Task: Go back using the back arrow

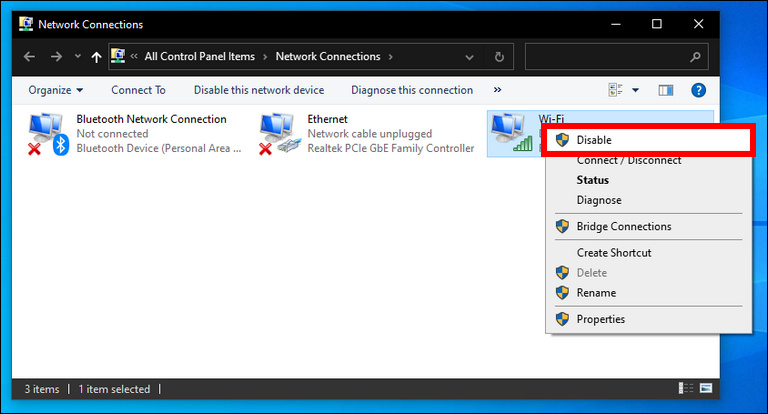Action: 29,57
